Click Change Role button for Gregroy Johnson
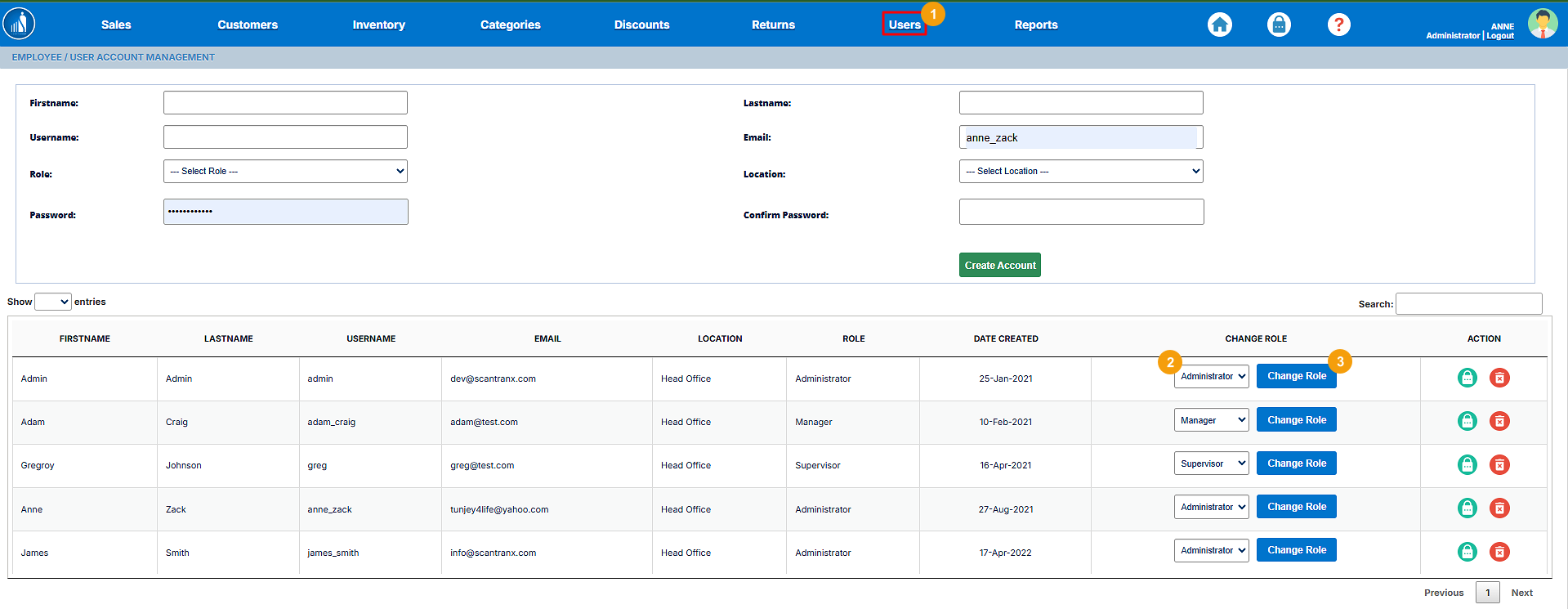 tap(1296, 463)
